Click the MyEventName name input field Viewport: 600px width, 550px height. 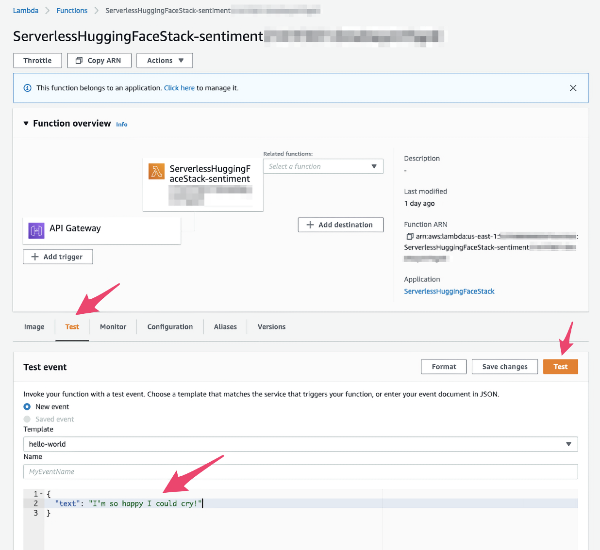[300, 472]
